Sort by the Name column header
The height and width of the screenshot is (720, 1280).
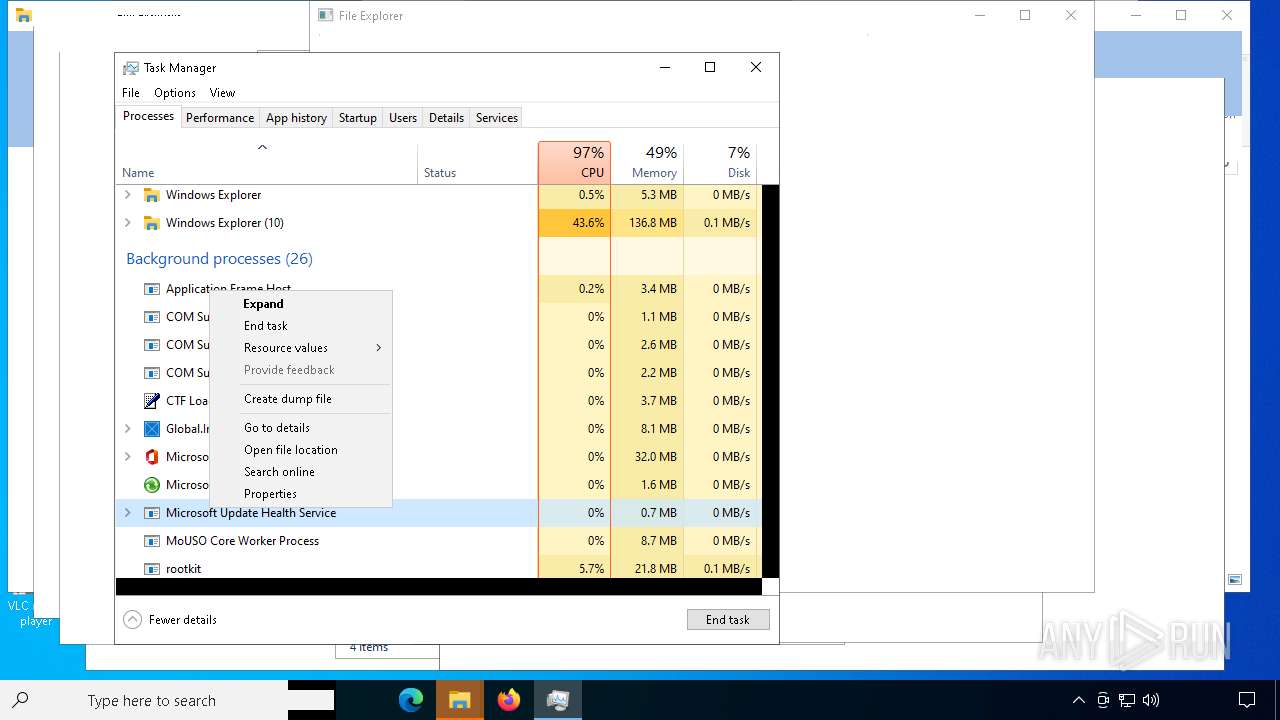[x=267, y=163]
